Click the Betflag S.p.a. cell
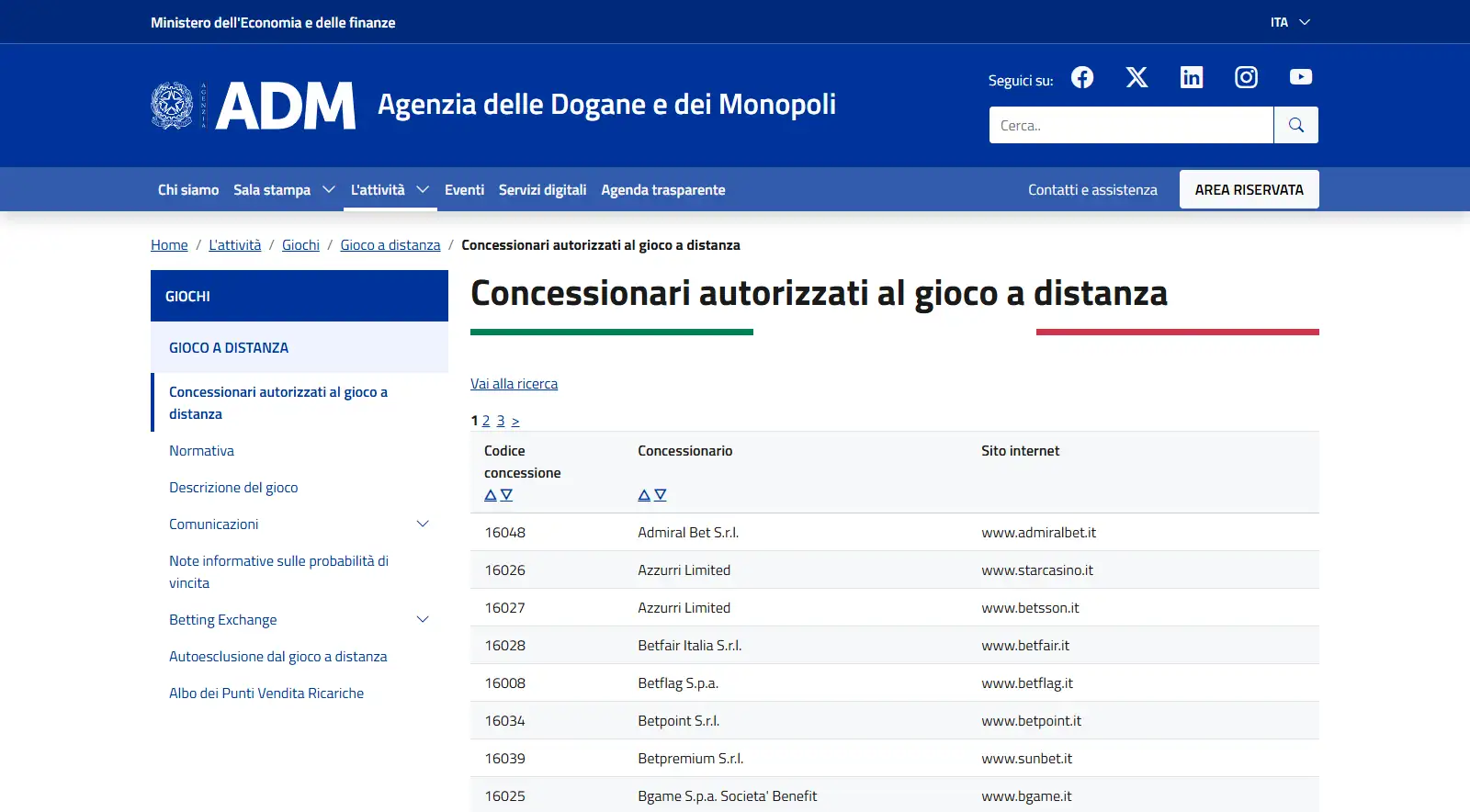 click(x=678, y=682)
